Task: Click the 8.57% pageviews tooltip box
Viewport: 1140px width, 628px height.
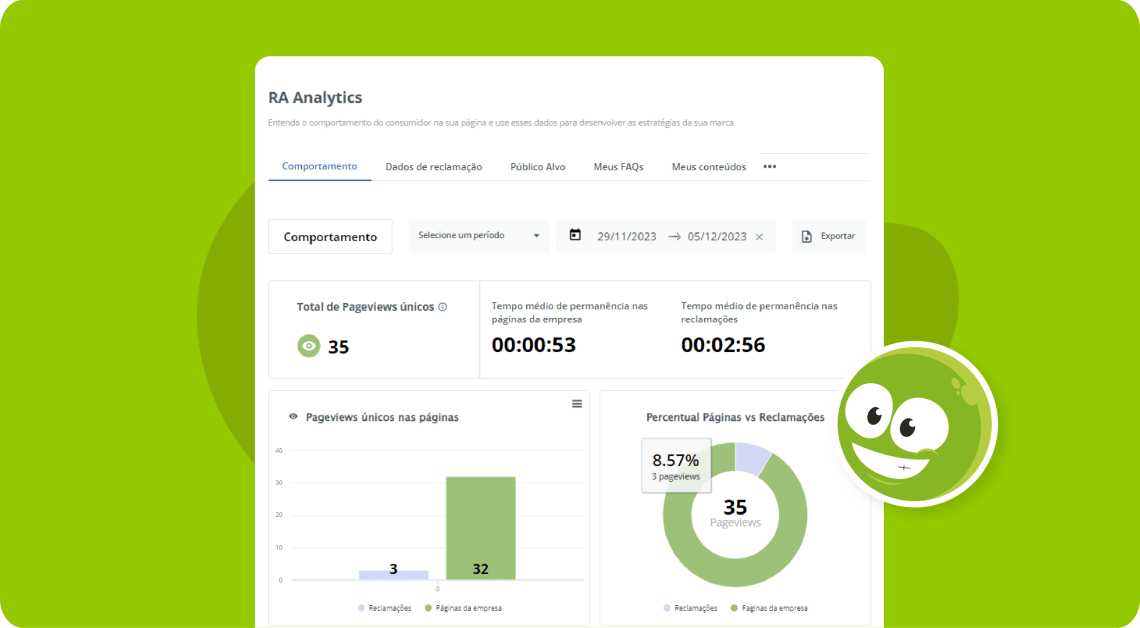Action: 676,465
